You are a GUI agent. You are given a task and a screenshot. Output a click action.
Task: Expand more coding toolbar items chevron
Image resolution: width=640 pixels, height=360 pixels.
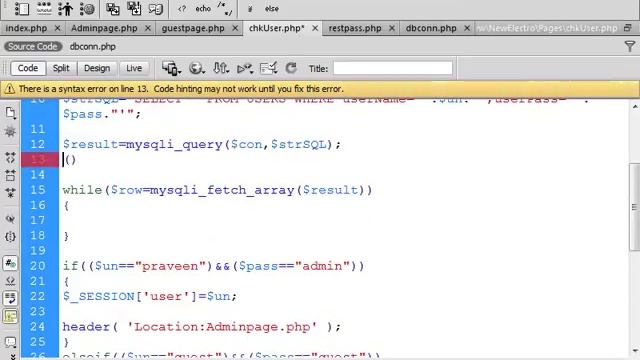[13, 356]
